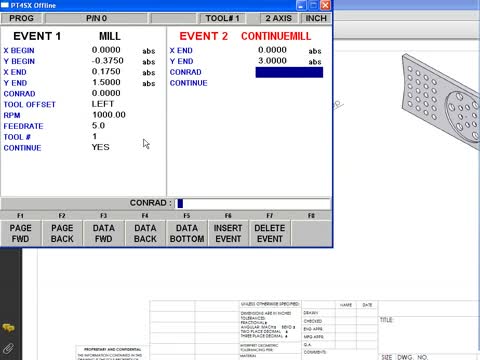Select the TOOL OFFSET LEFT value
The image size is (480, 360).
coord(103,104)
